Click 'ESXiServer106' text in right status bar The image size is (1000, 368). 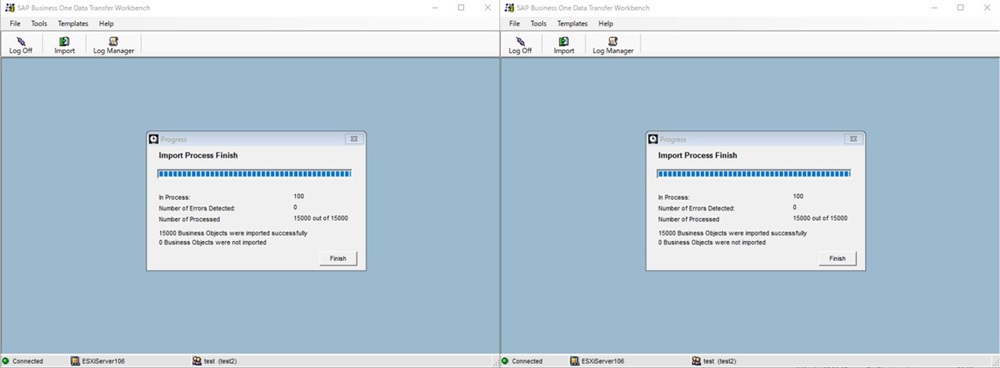[603, 361]
